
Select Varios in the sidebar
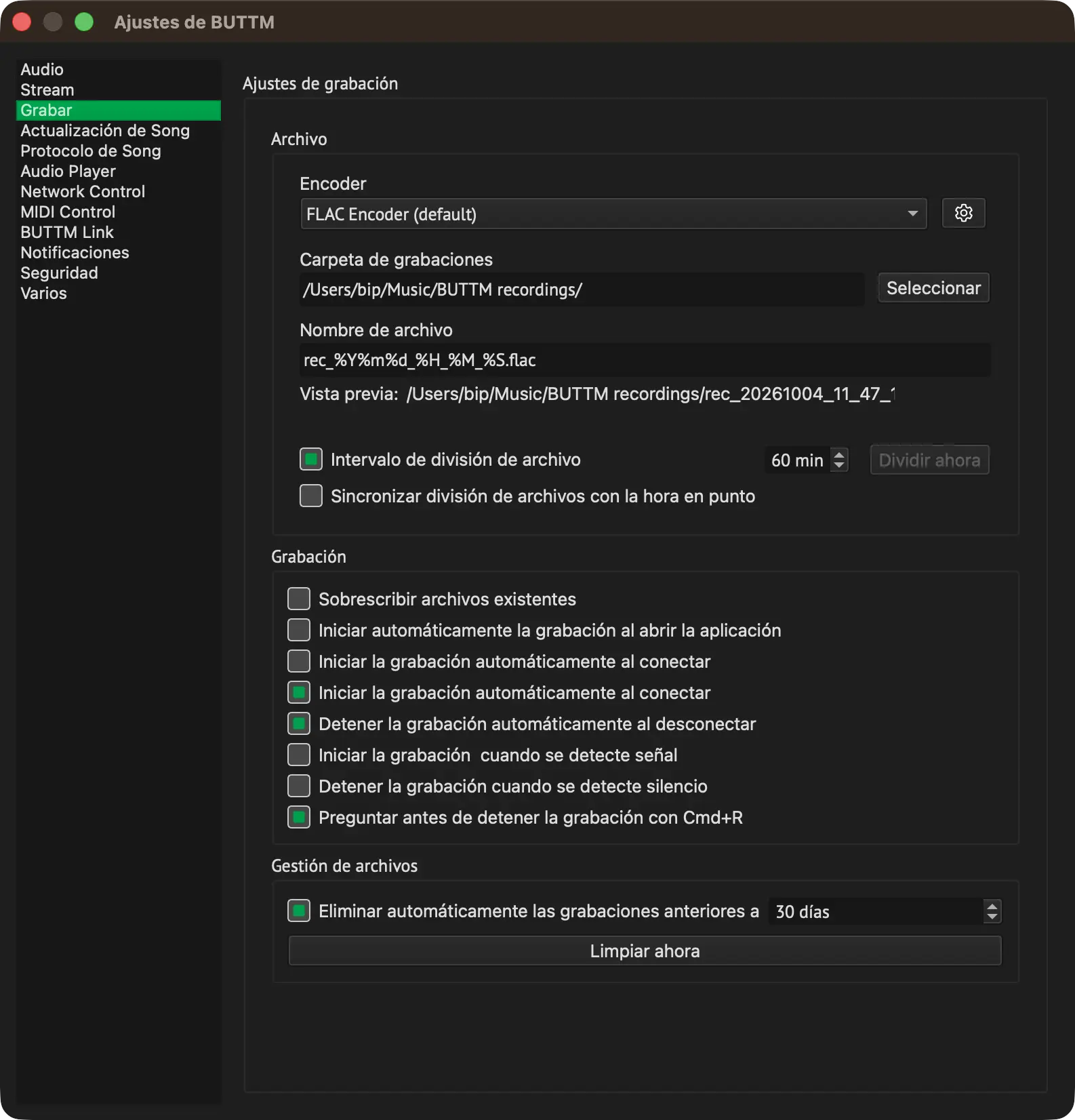click(118, 294)
